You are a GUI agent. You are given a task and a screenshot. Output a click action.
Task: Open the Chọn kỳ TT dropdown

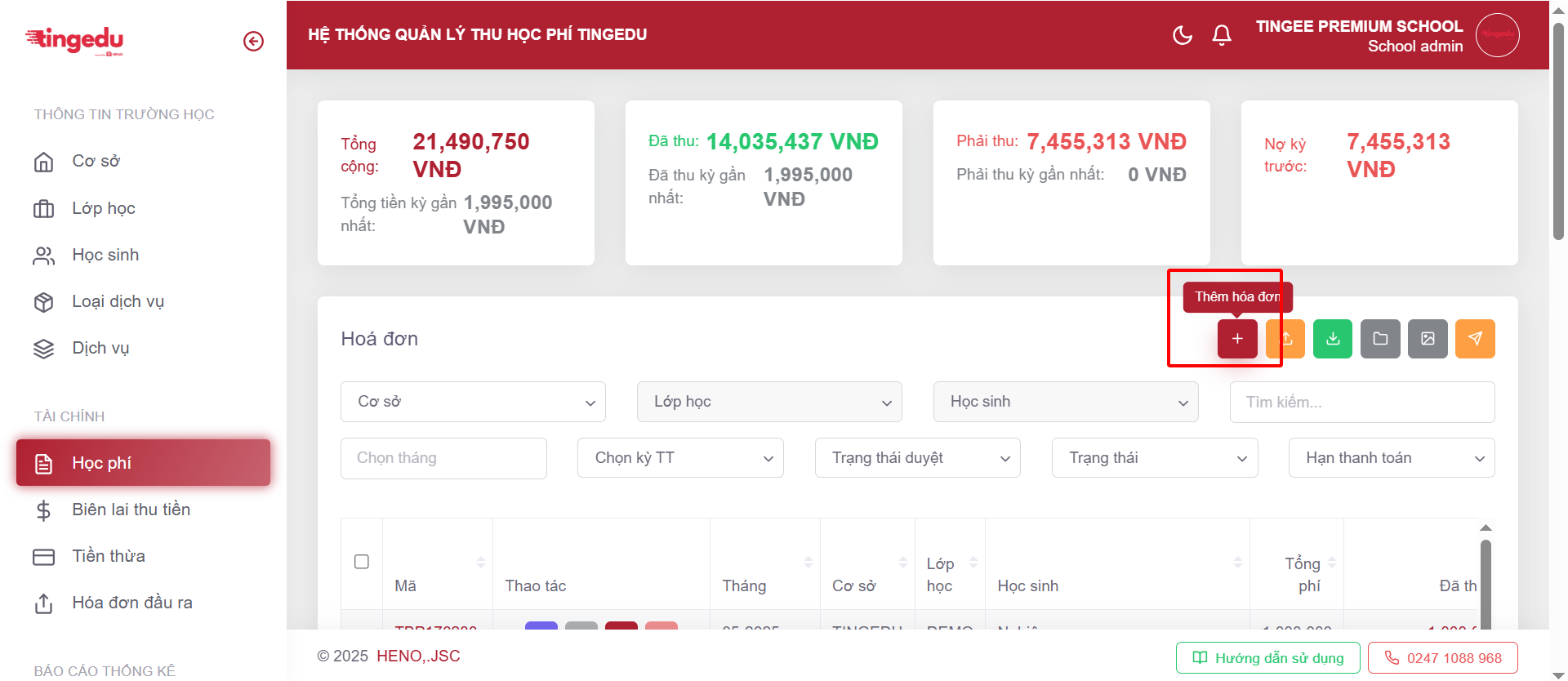680,458
